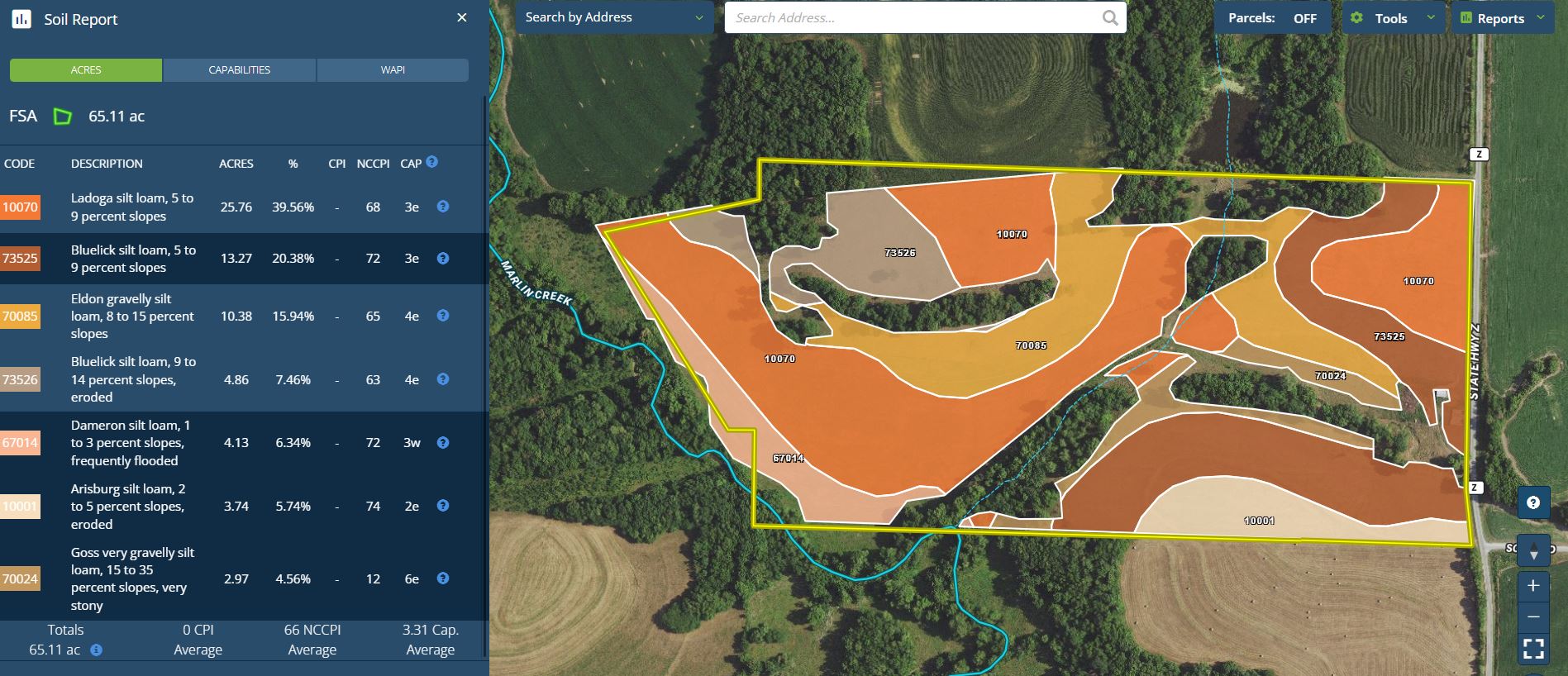Click the Search Address input field

click(x=913, y=18)
